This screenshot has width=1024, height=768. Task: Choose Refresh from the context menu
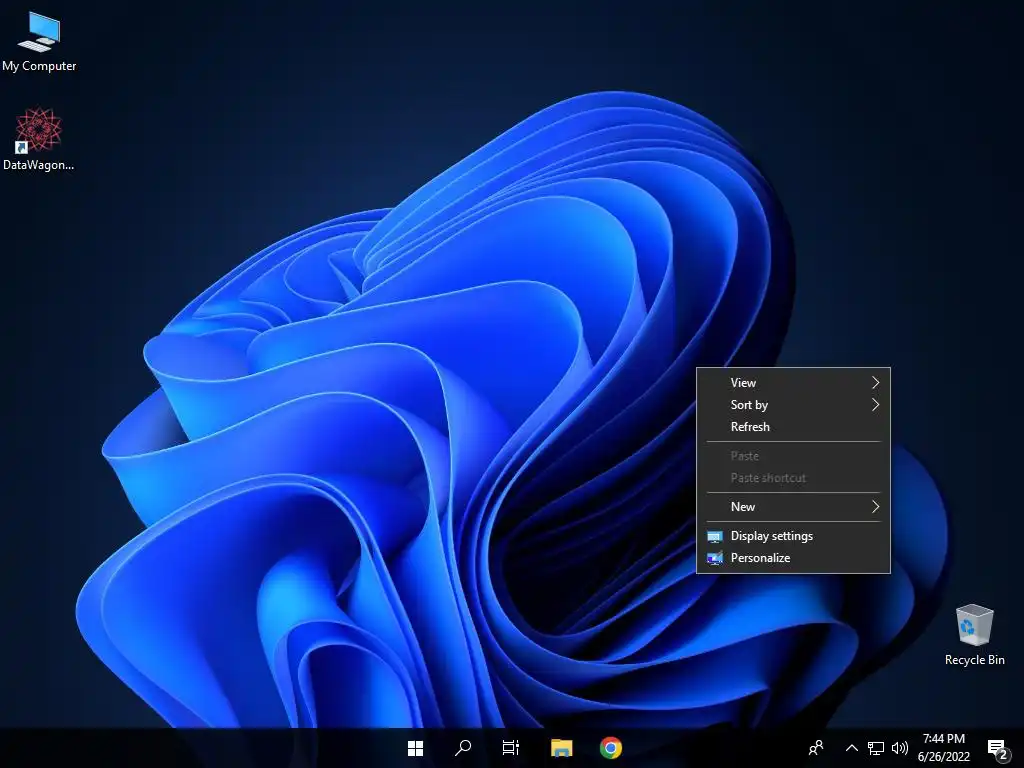click(793, 427)
